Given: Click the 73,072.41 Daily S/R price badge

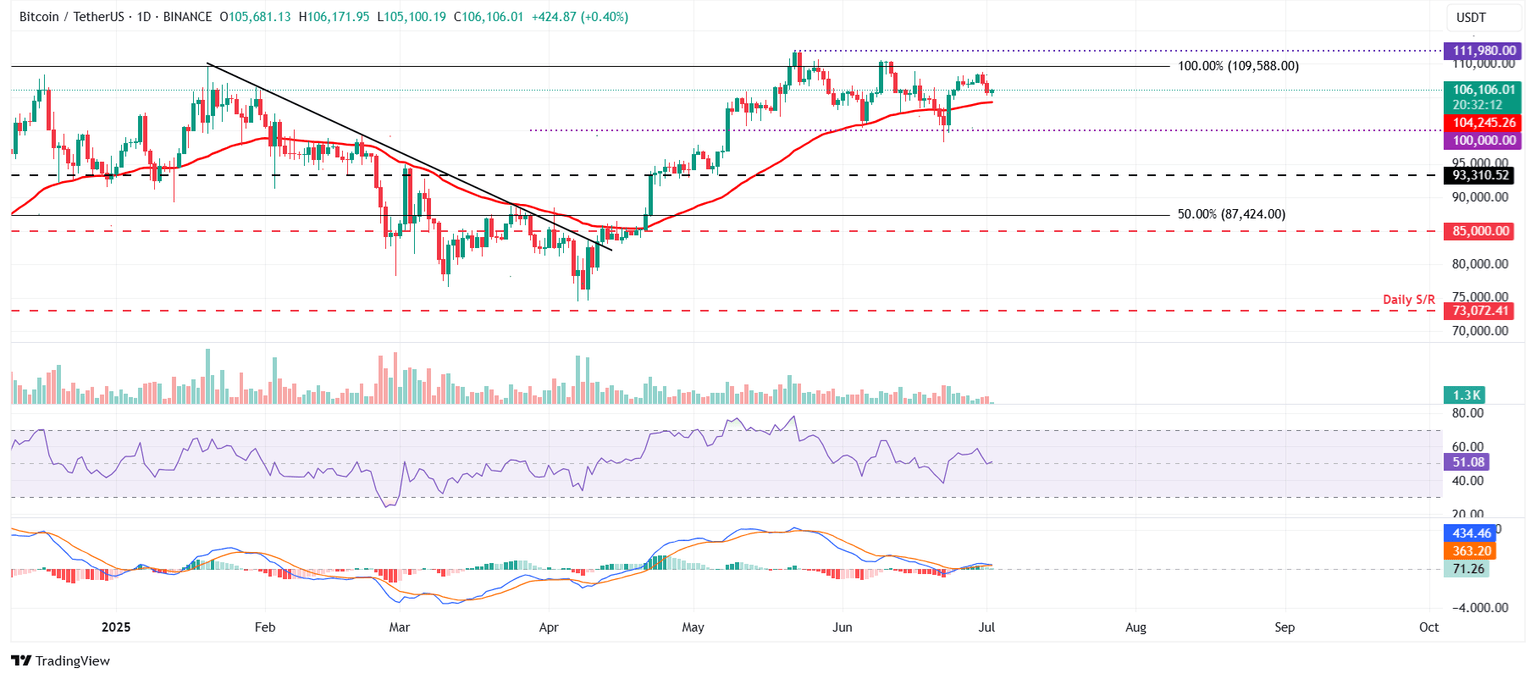Looking at the screenshot, I should pos(1483,311).
